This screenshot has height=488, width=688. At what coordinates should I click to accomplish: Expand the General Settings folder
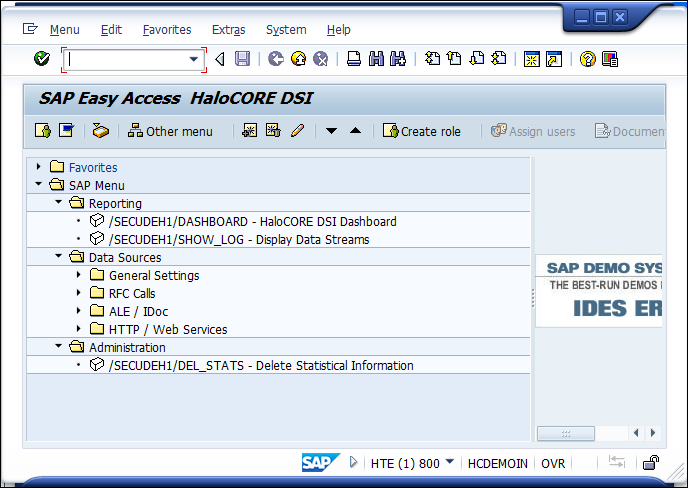click(x=79, y=275)
